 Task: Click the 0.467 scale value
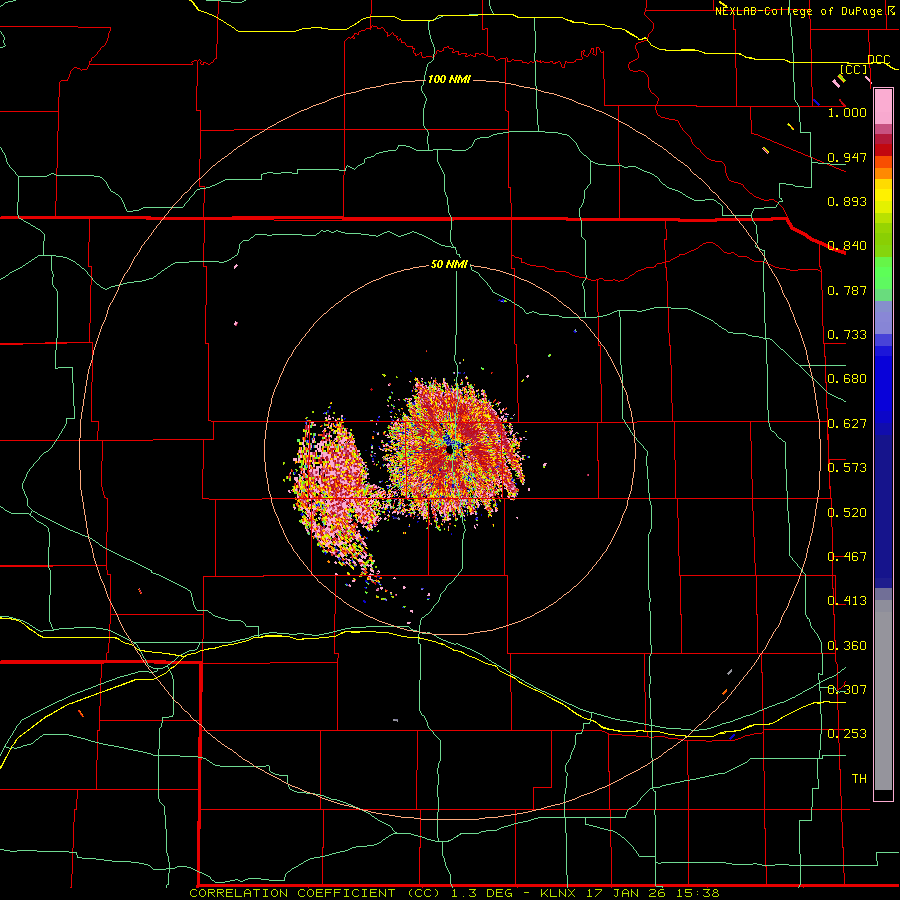click(x=847, y=557)
